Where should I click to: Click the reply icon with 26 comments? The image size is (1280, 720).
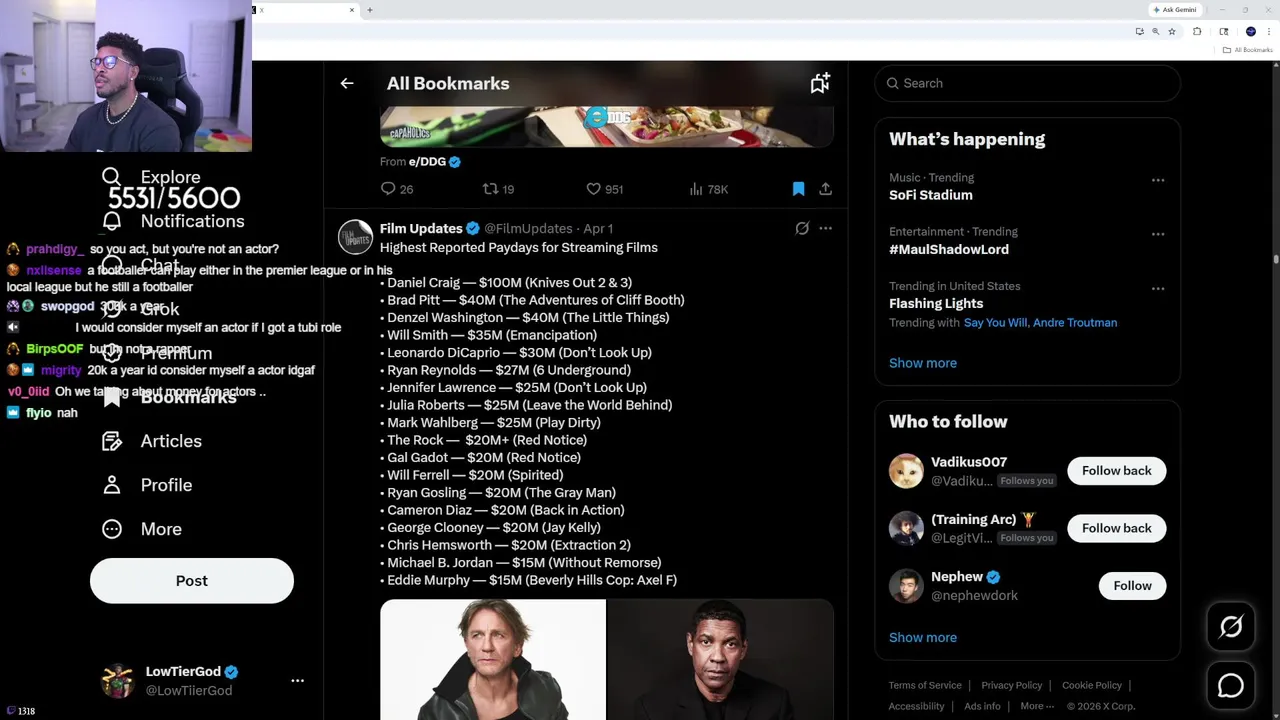(388, 189)
